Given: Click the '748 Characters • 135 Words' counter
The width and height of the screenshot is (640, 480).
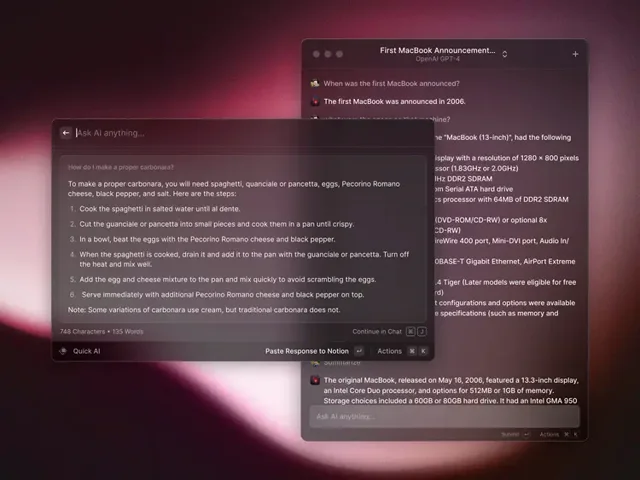Looking at the screenshot, I should click(x=102, y=331).
